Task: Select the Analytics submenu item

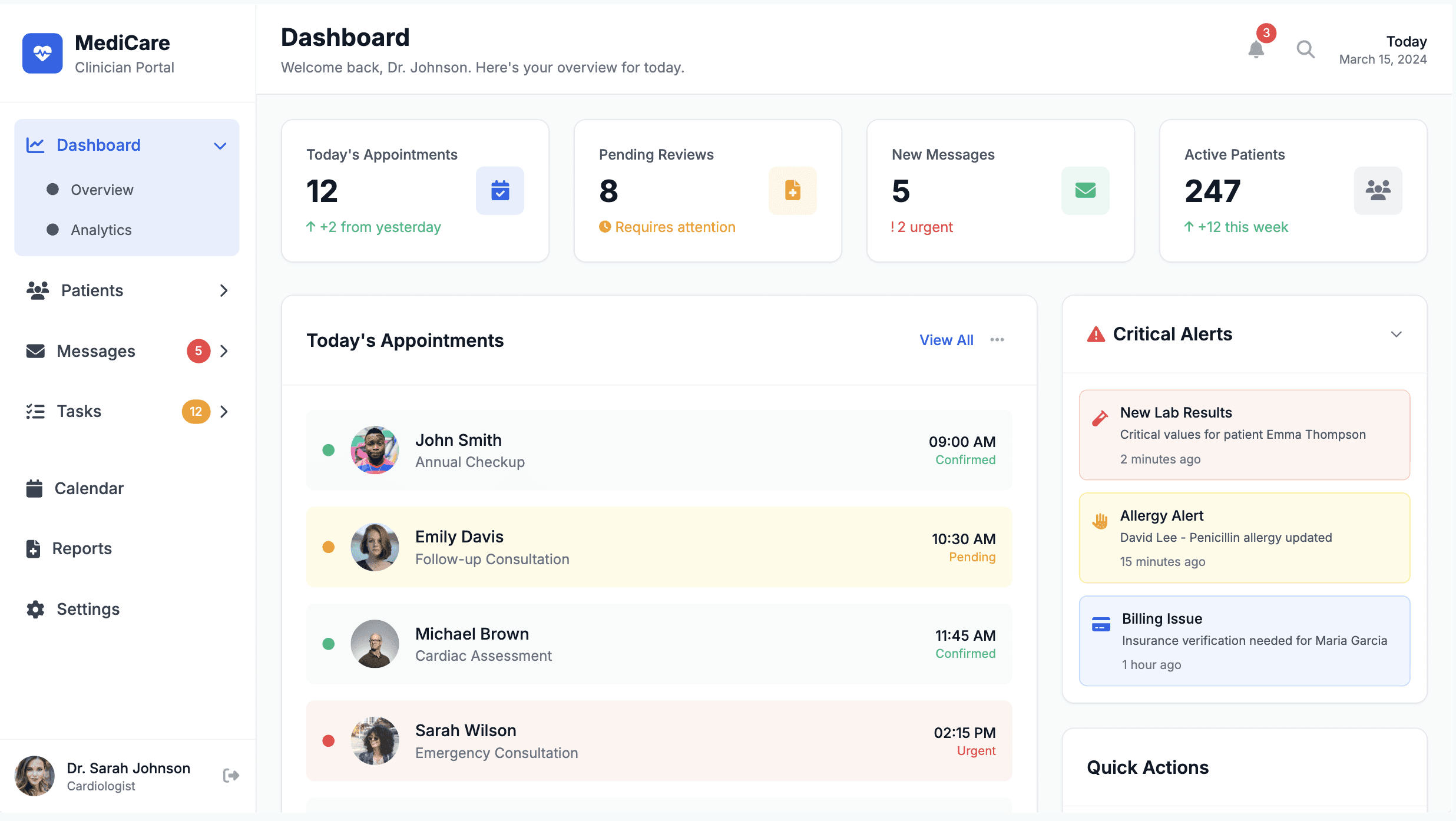Action: click(x=101, y=230)
